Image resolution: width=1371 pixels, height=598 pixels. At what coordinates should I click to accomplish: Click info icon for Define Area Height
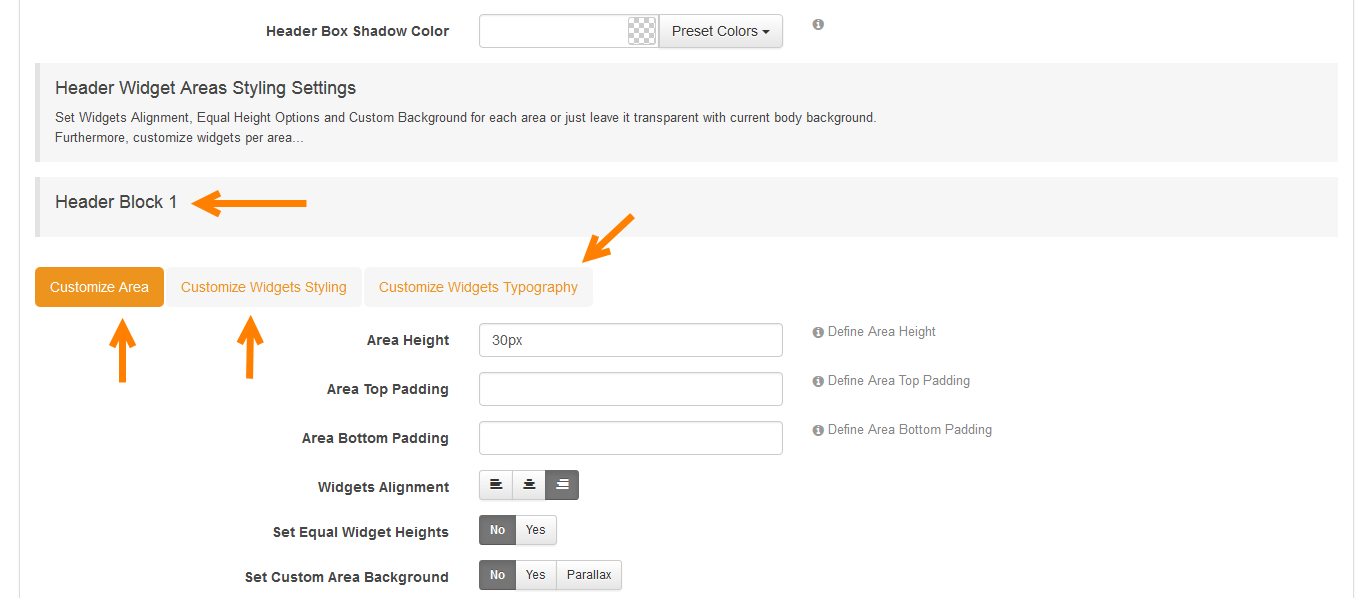818,332
